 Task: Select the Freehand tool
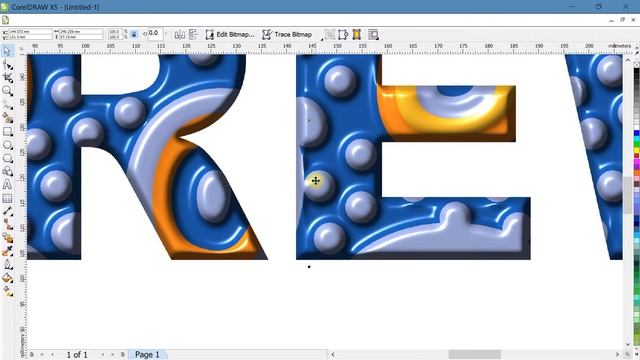7,105
